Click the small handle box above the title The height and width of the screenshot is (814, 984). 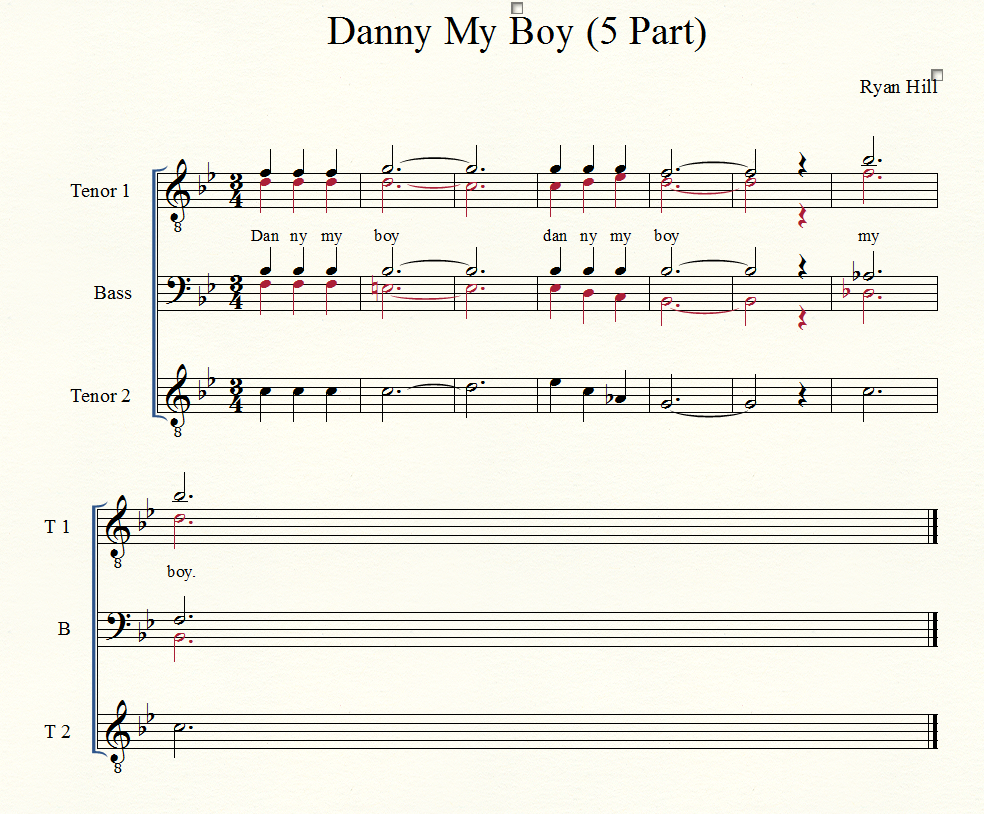[517, 8]
